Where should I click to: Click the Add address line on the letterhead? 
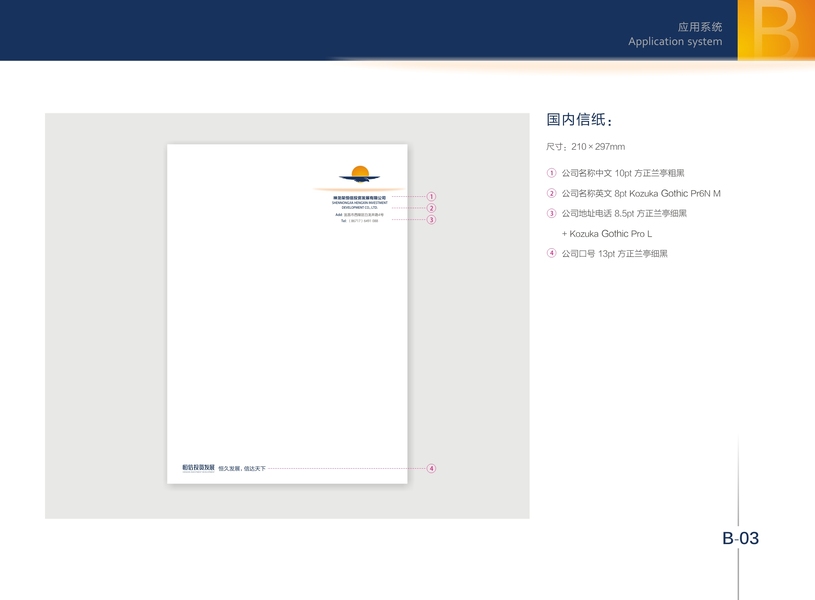tap(360, 215)
